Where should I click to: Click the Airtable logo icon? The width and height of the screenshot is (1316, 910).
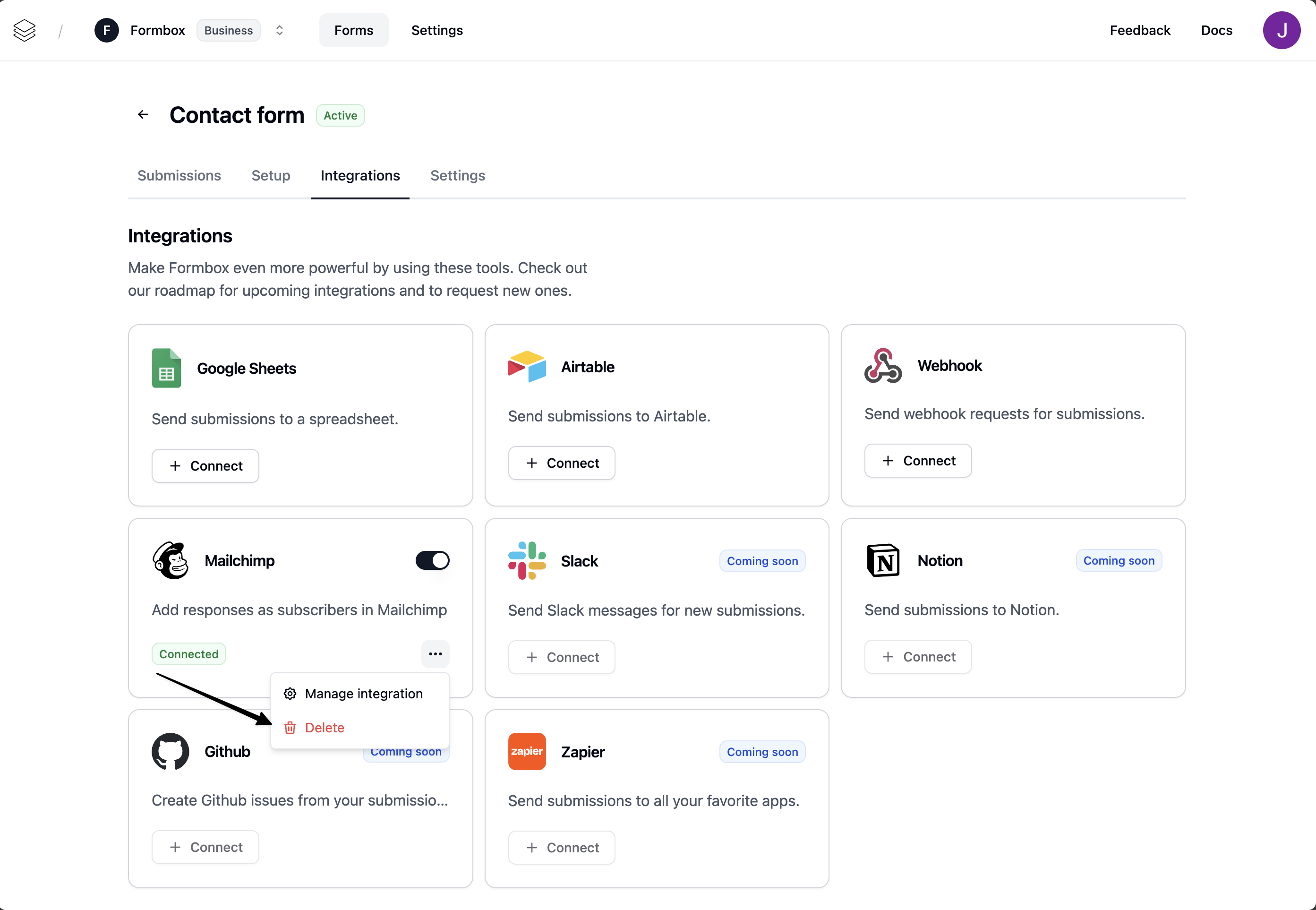pyautogui.click(x=527, y=367)
